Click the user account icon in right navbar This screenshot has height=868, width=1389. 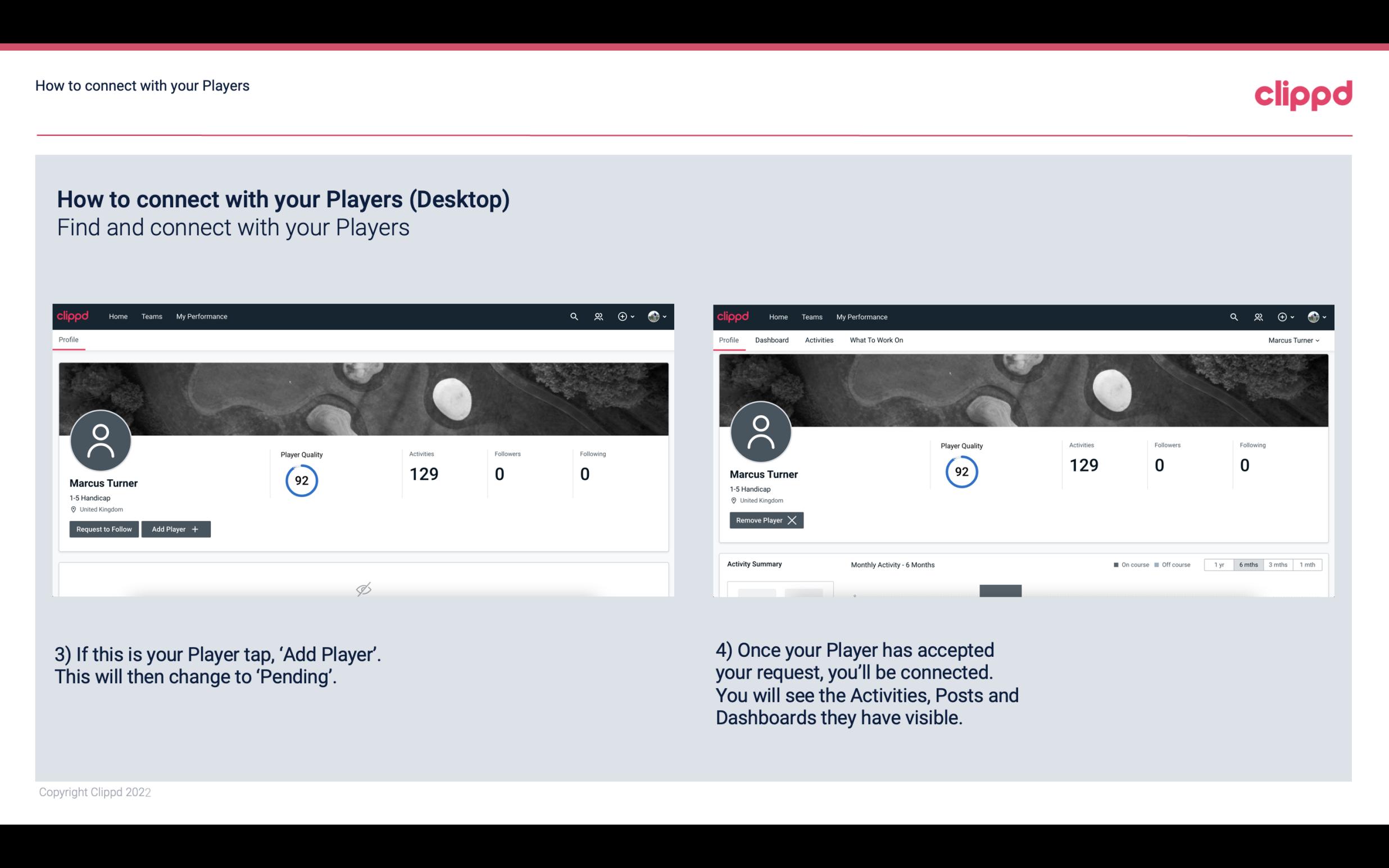tap(1313, 316)
